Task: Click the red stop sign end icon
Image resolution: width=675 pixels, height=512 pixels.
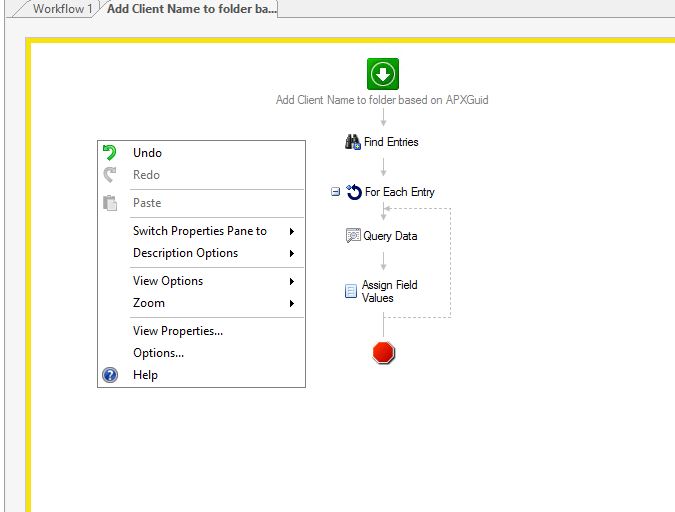Action: coord(383,352)
